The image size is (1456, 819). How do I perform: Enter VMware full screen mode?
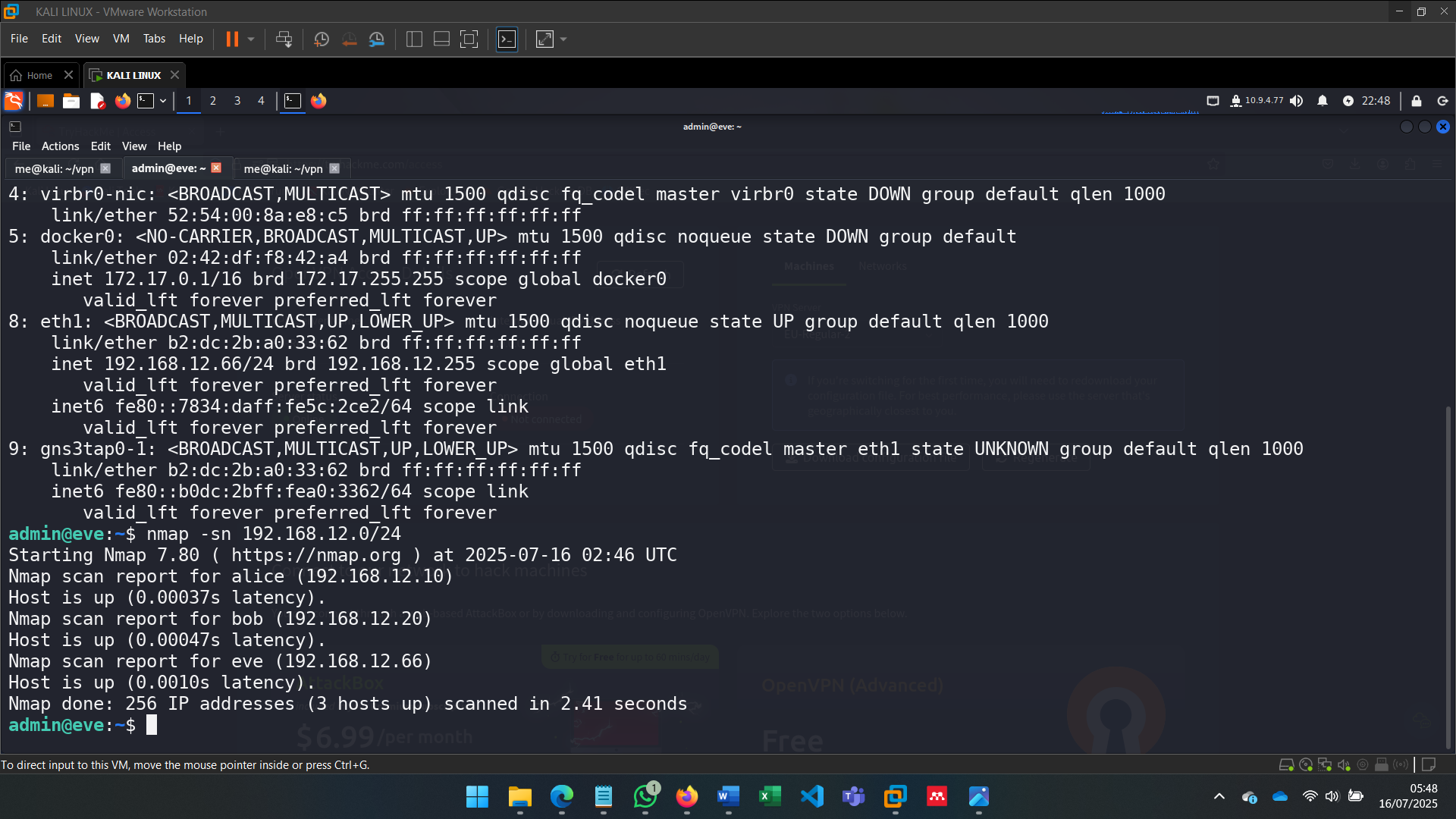tap(469, 39)
